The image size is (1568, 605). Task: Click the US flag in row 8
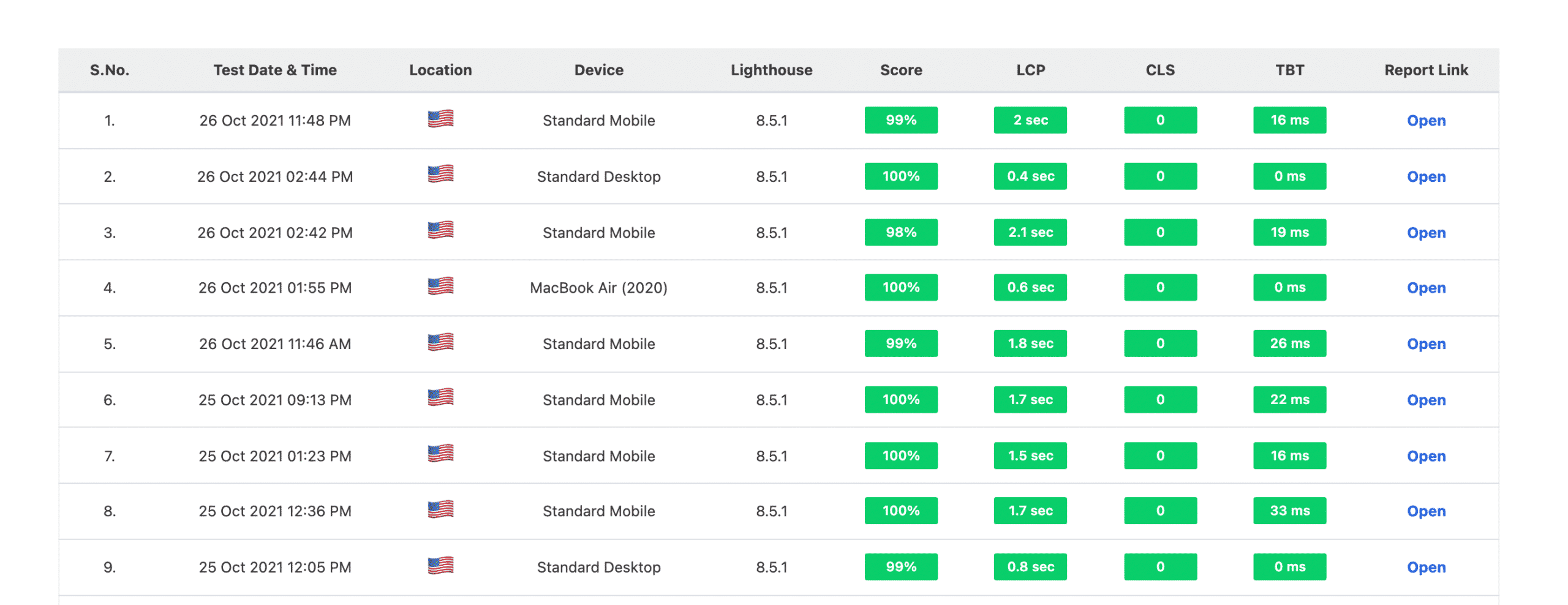(440, 509)
